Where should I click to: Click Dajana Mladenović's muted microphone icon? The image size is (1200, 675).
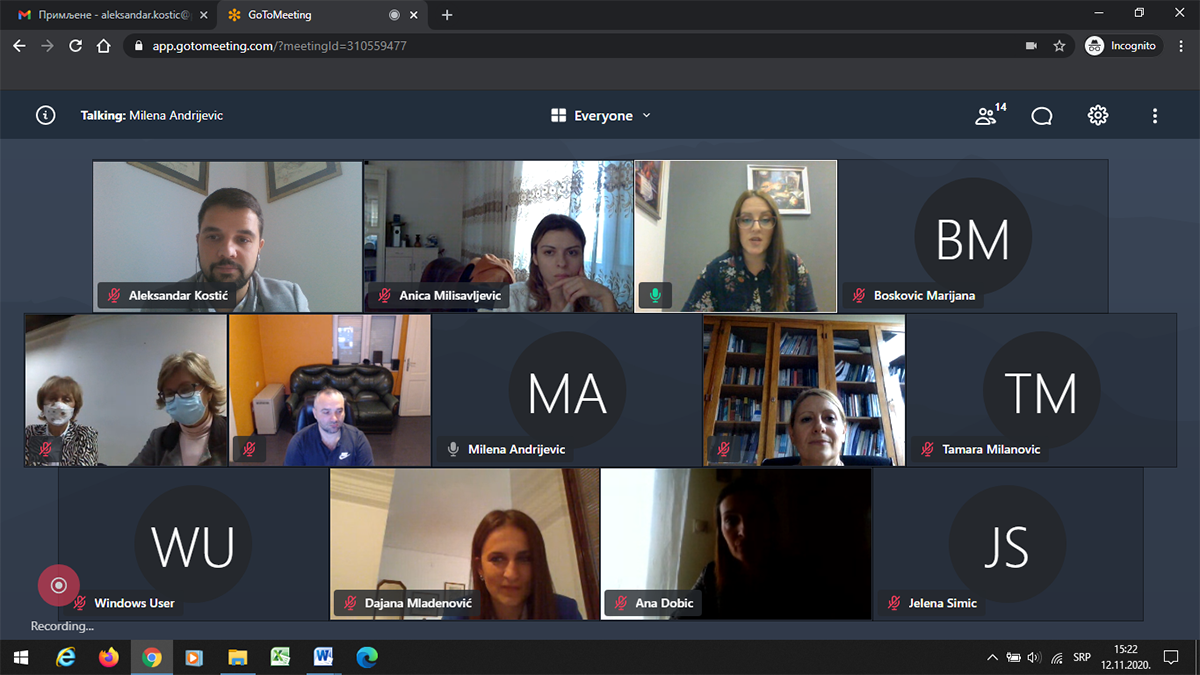[351, 603]
